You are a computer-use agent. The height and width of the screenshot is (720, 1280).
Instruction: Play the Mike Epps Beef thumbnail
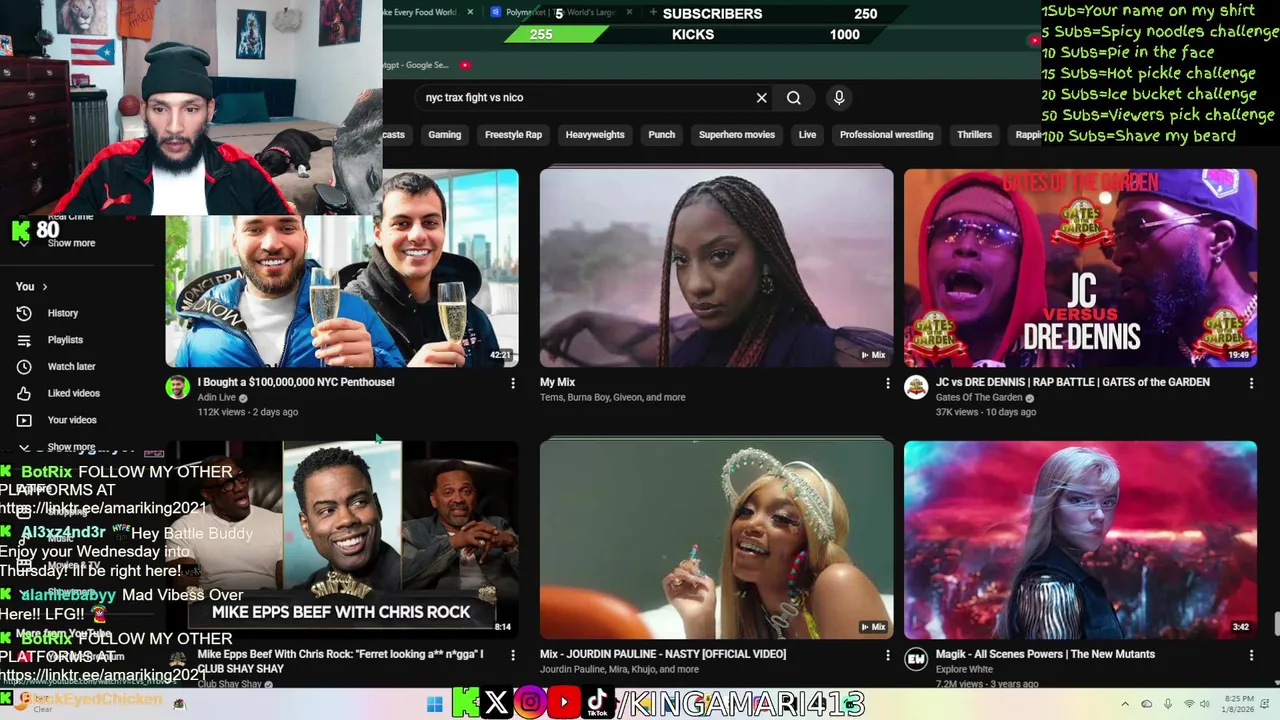pos(342,540)
